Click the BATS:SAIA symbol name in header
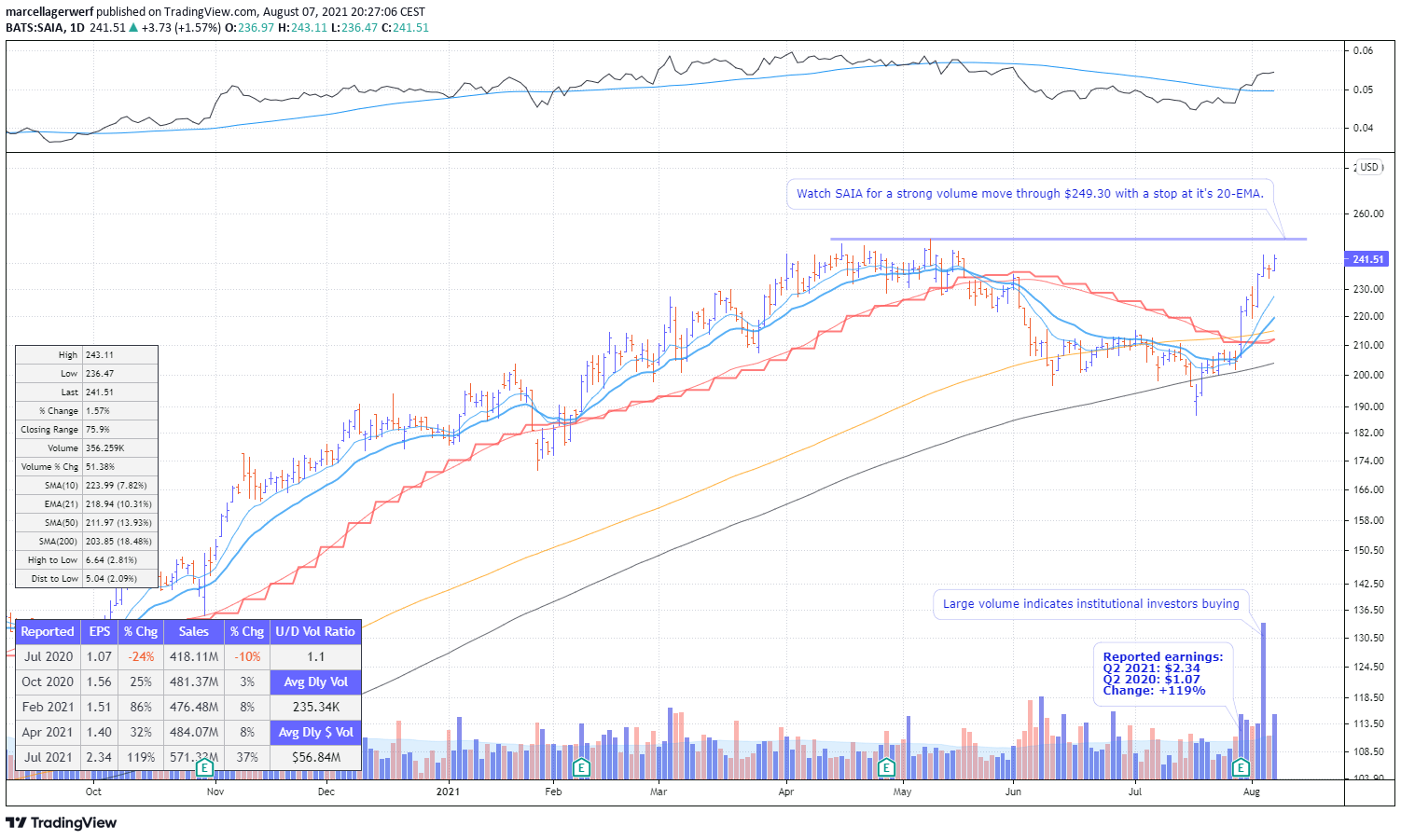Image resolution: width=1401 pixels, height=840 pixels. (x=35, y=28)
